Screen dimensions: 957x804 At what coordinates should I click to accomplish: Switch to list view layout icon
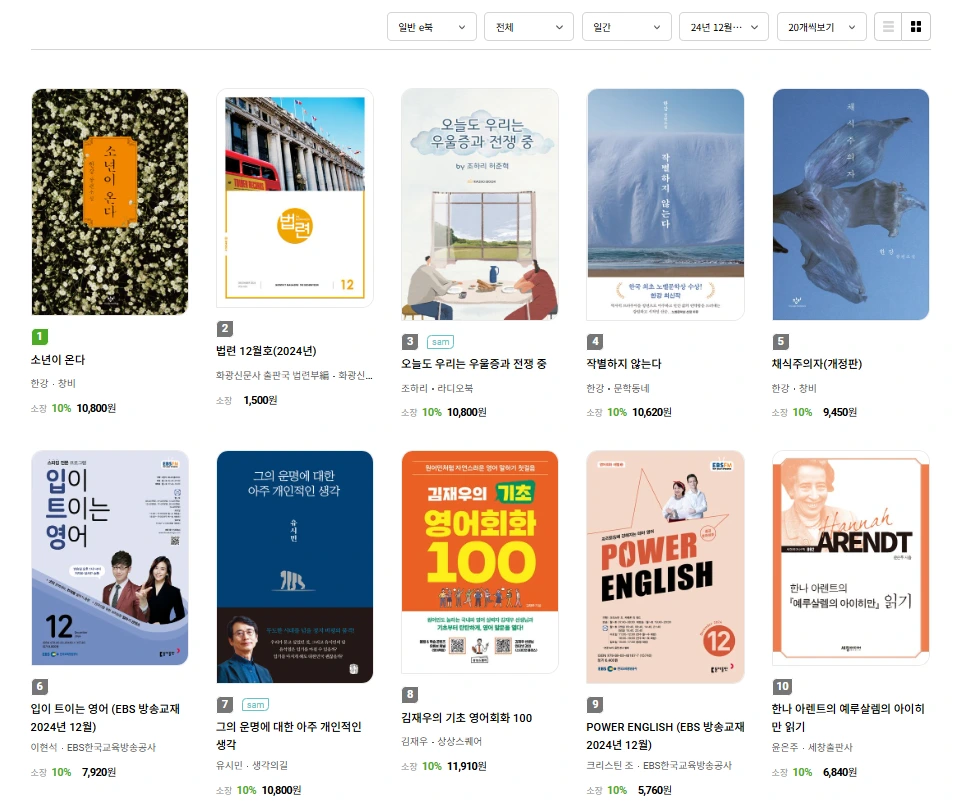[x=888, y=27]
